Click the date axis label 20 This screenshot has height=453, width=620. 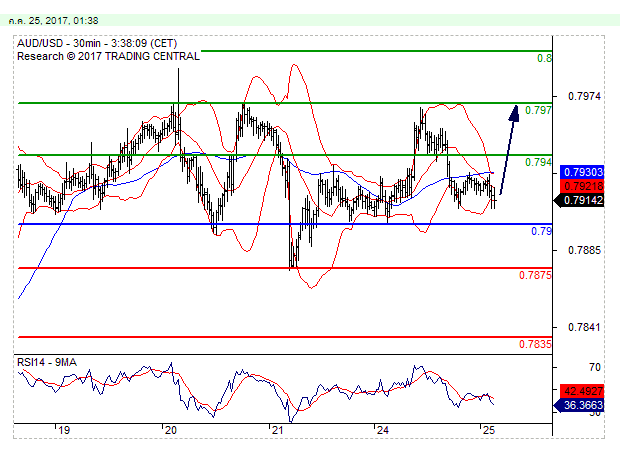coord(170,430)
